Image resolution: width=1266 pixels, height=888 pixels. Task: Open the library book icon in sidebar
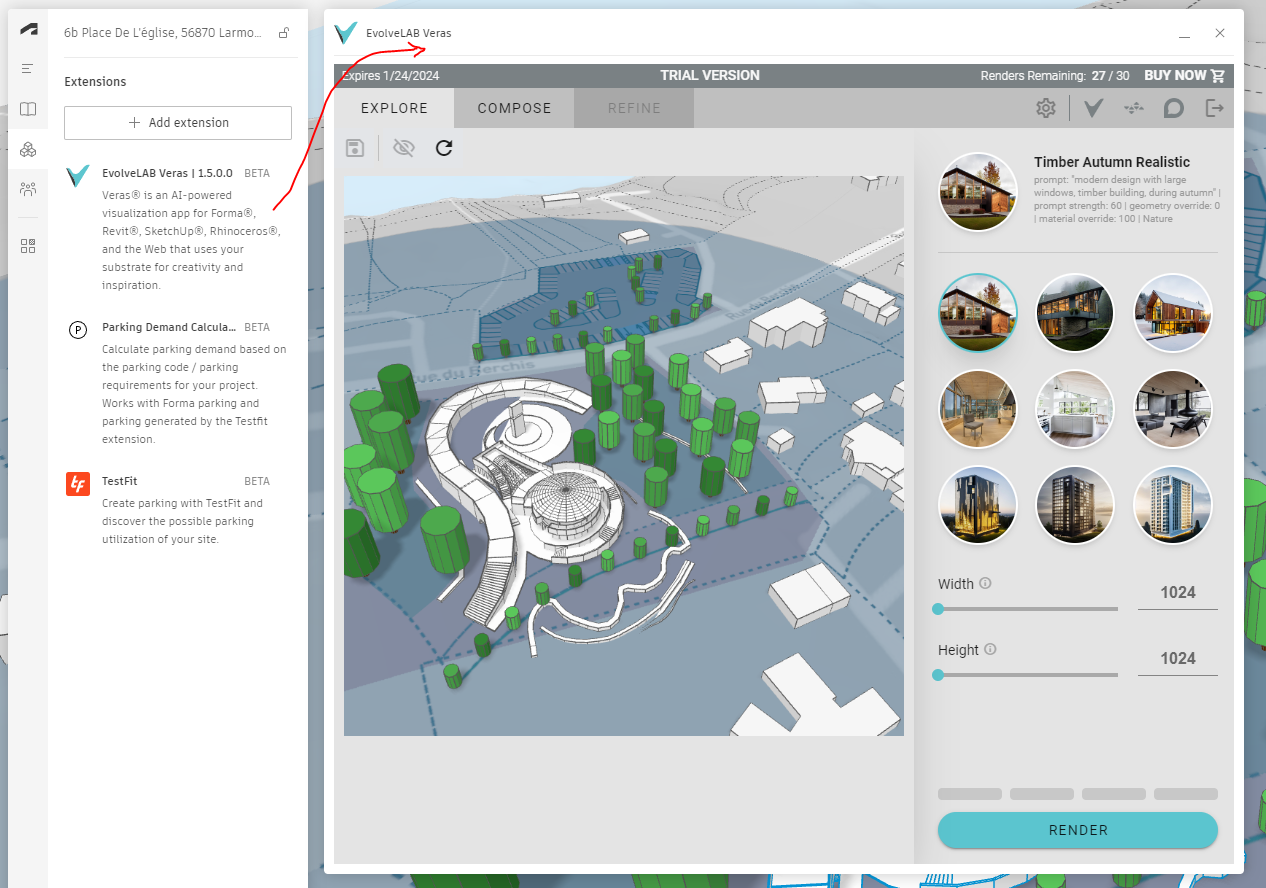pos(28,109)
